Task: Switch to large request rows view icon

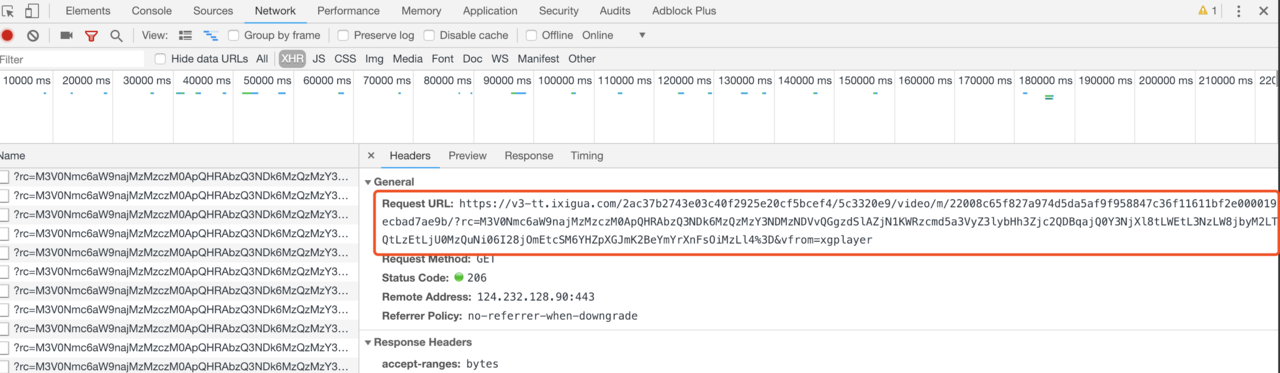Action: pos(185,35)
